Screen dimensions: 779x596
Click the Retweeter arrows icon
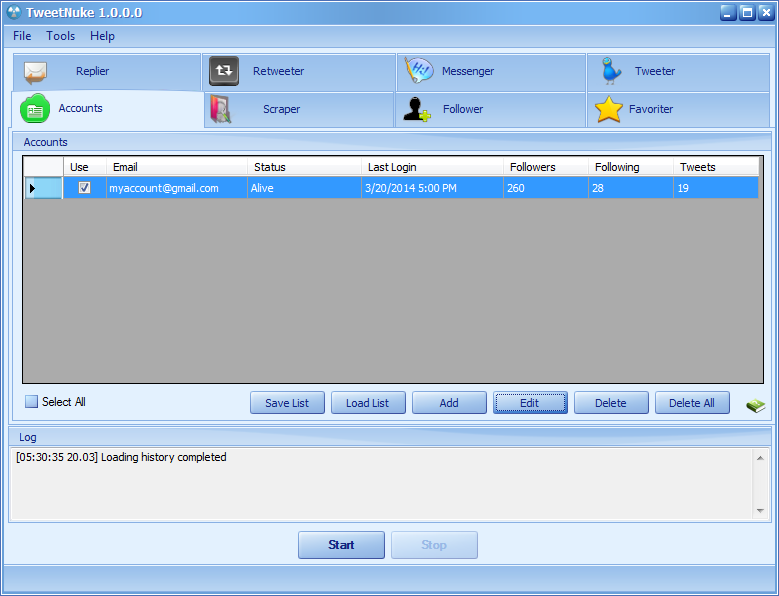tap(224, 71)
